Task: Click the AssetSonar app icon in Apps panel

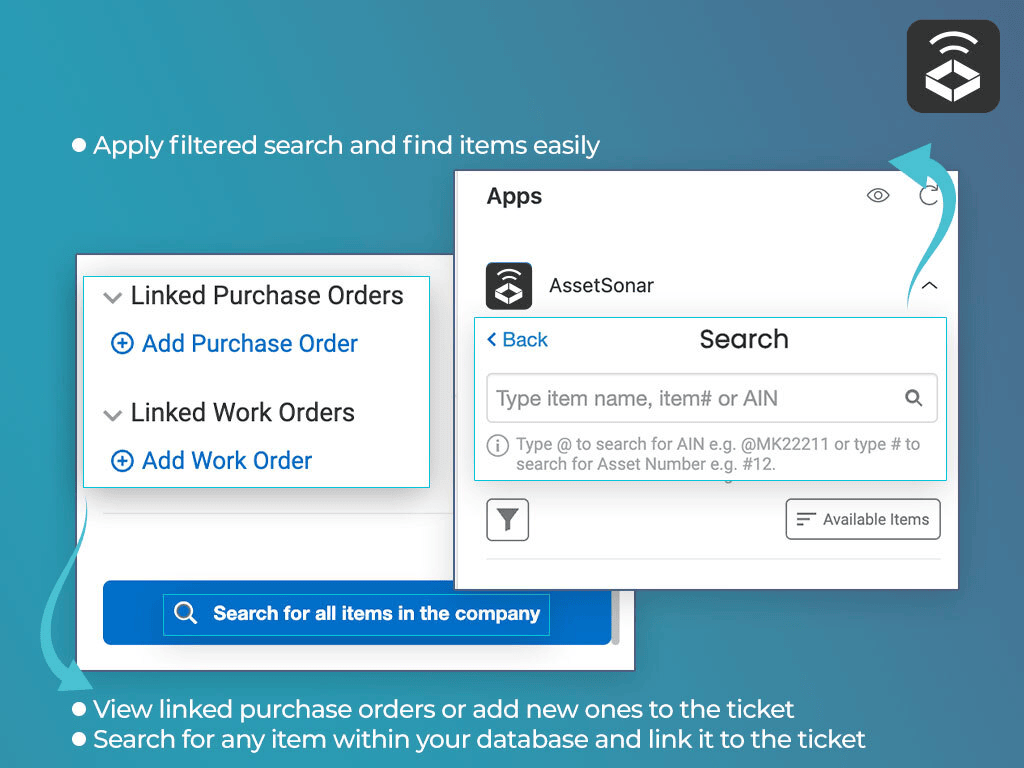Action: [x=508, y=286]
